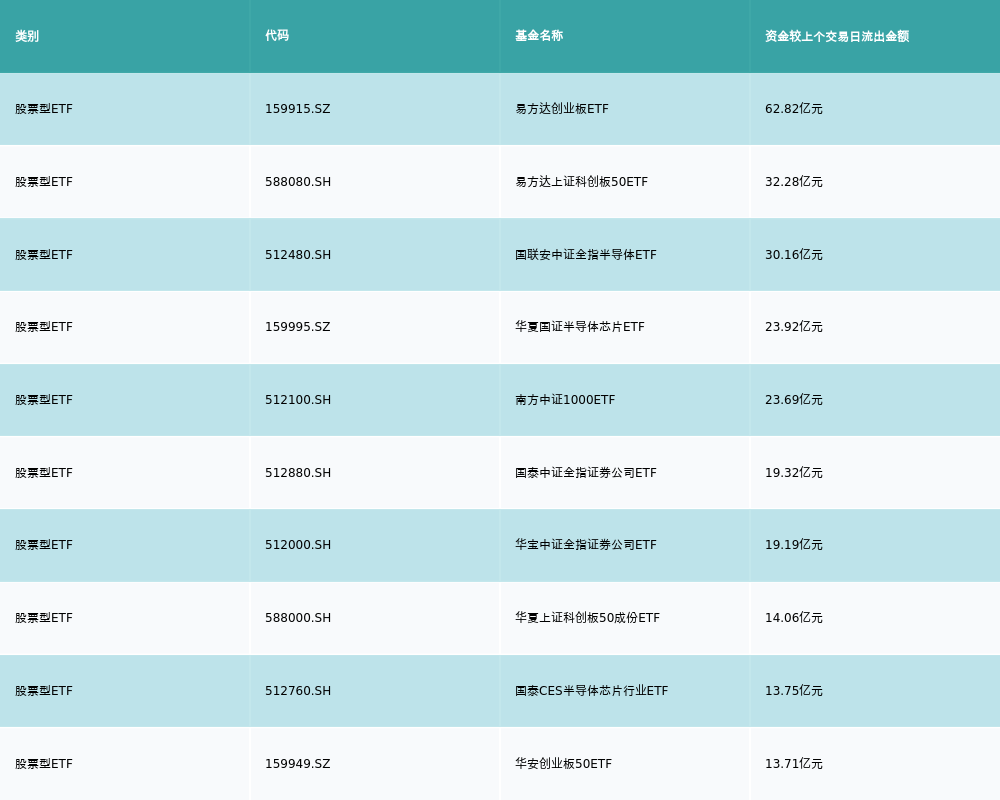
Task: Select code 512100.SH
Action: (298, 400)
